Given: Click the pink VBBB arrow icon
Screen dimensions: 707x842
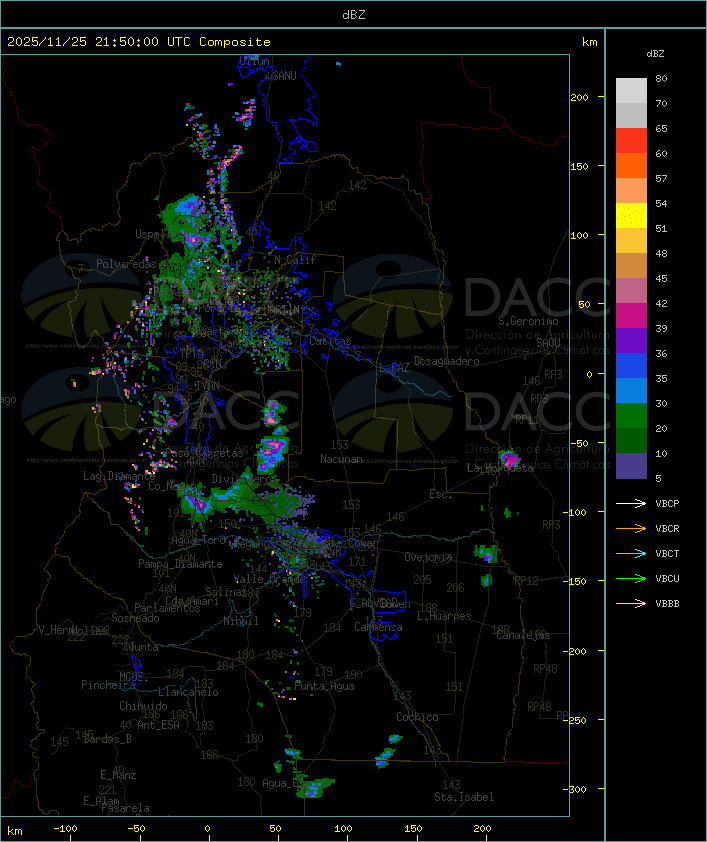Looking at the screenshot, I should pos(631,604).
